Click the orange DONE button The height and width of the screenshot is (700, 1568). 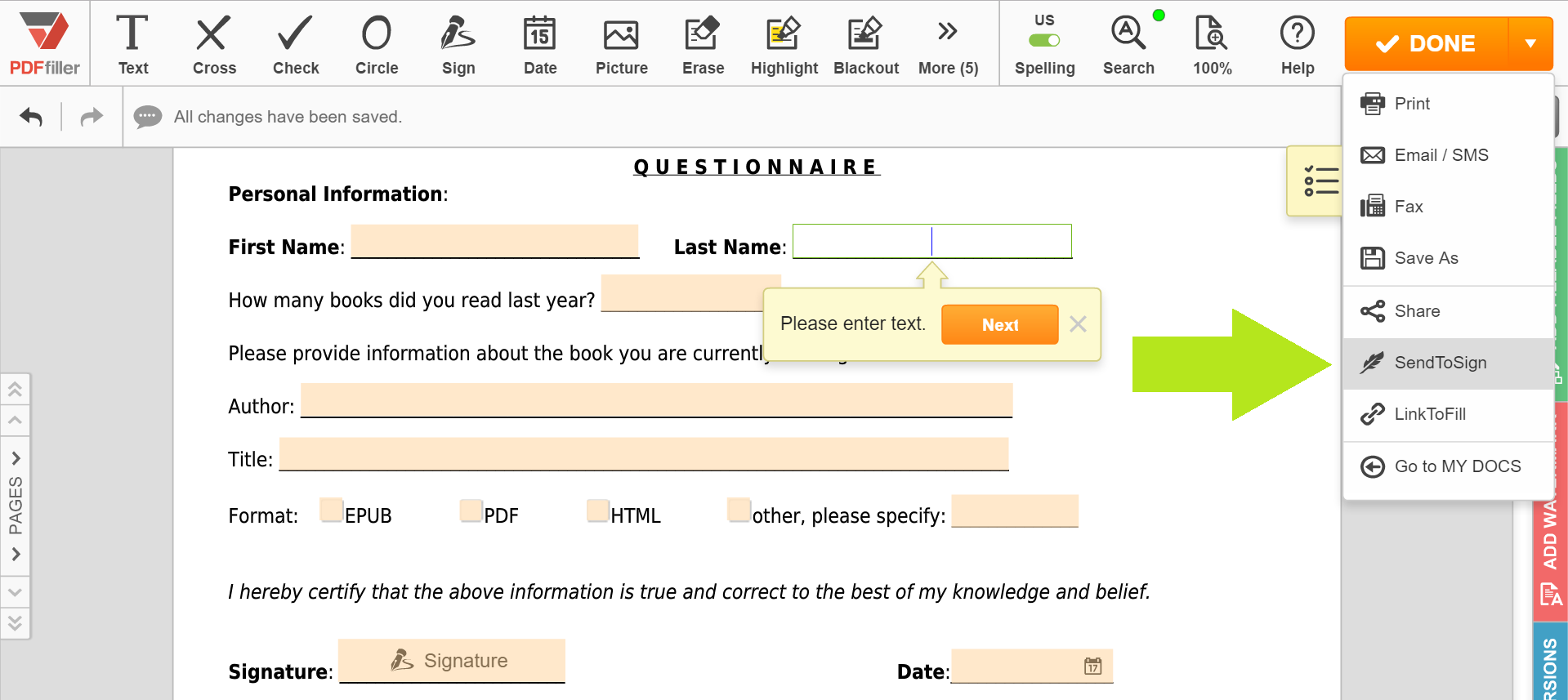(1426, 43)
